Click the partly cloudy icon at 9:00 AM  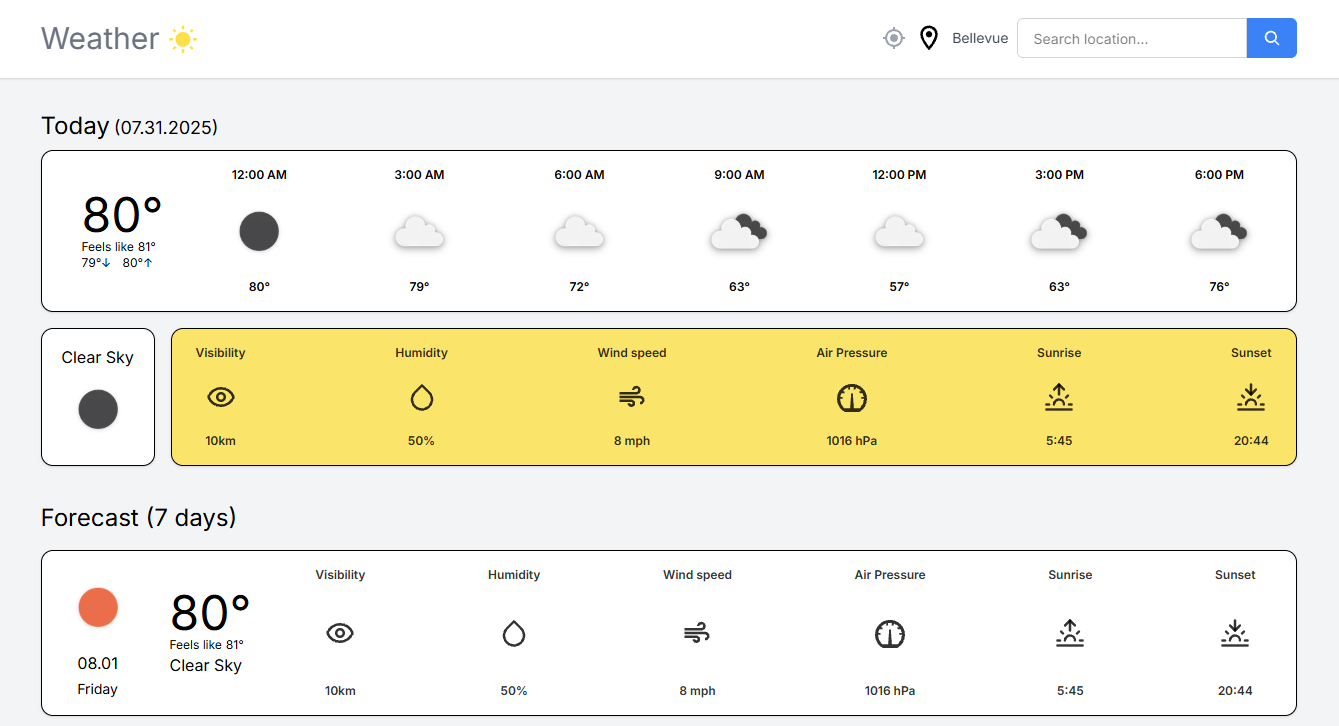tap(739, 231)
